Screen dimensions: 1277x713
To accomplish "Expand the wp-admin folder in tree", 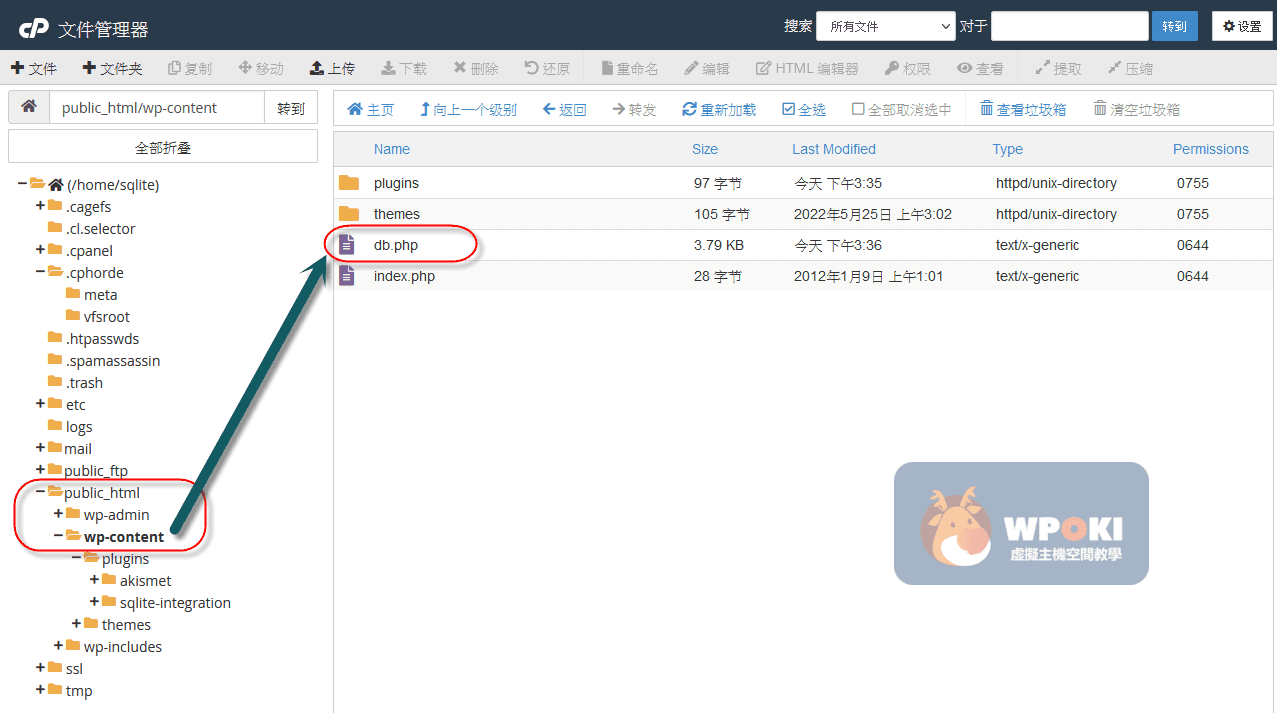I will tap(58, 514).
